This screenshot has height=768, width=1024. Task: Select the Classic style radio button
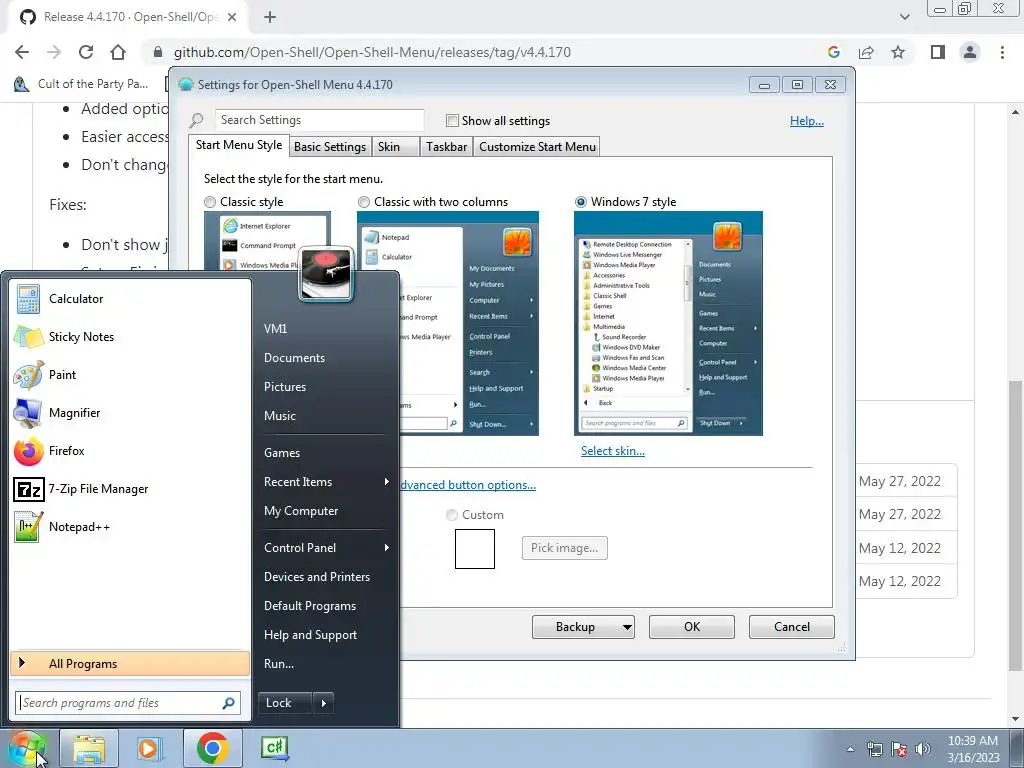tap(210, 202)
